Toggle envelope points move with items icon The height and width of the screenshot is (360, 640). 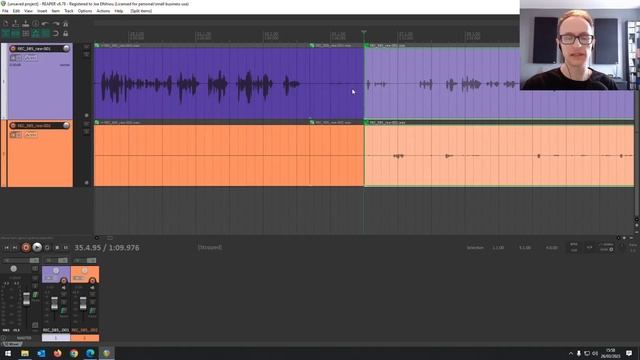click(x=36, y=33)
